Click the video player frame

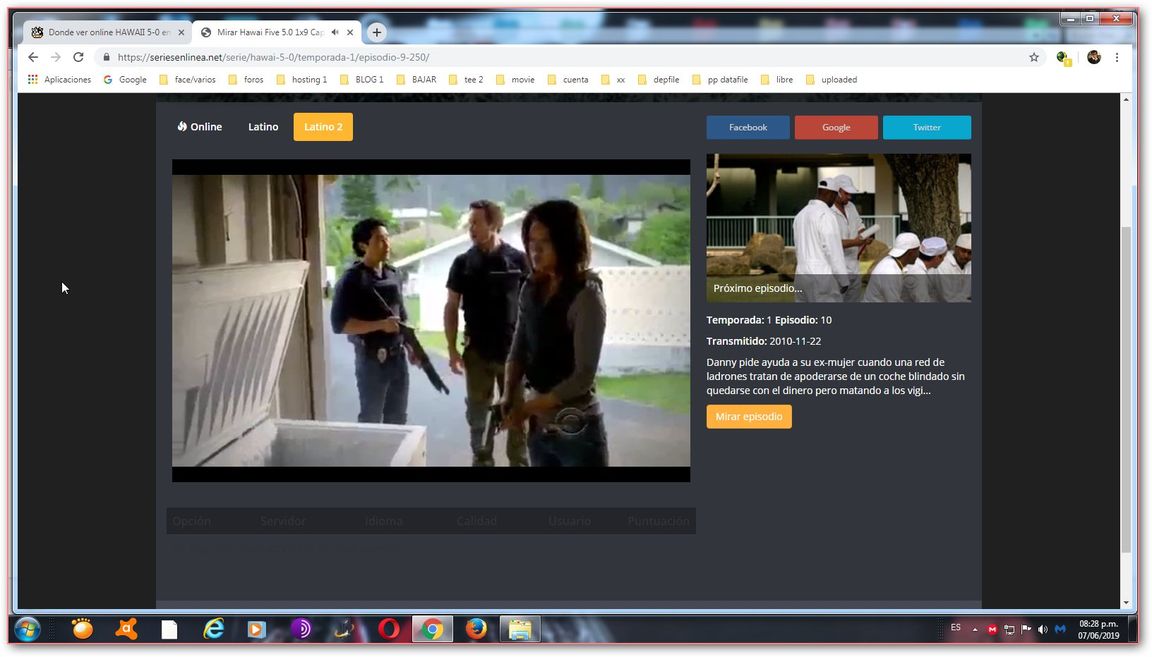coord(431,320)
